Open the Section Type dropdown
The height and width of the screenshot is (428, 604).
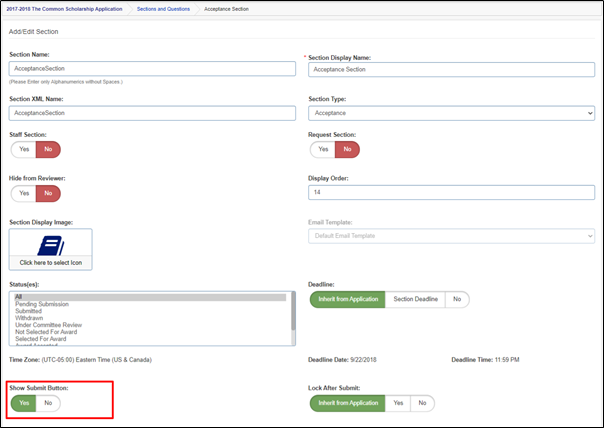451,113
